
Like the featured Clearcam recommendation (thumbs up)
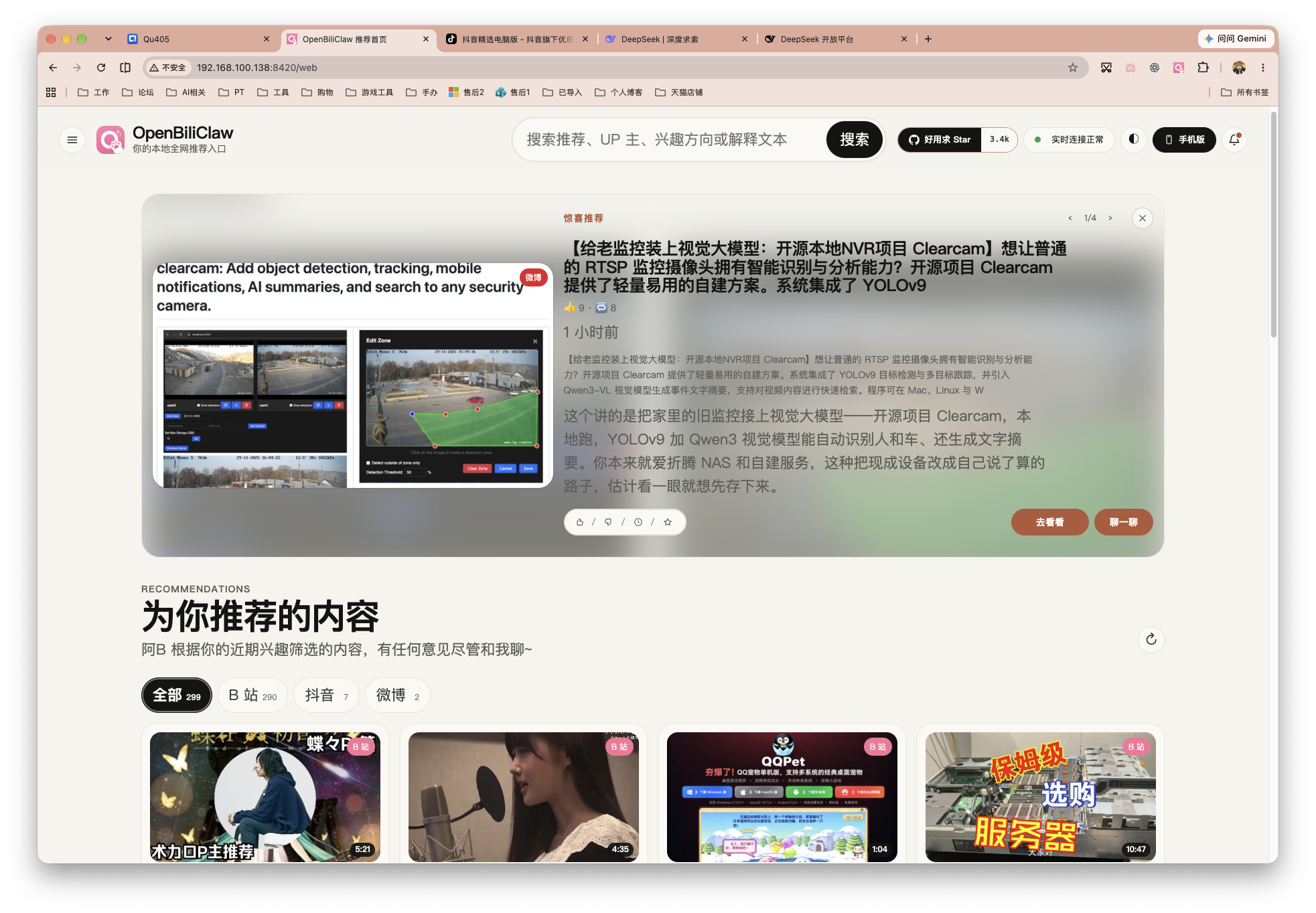coord(580,522)
